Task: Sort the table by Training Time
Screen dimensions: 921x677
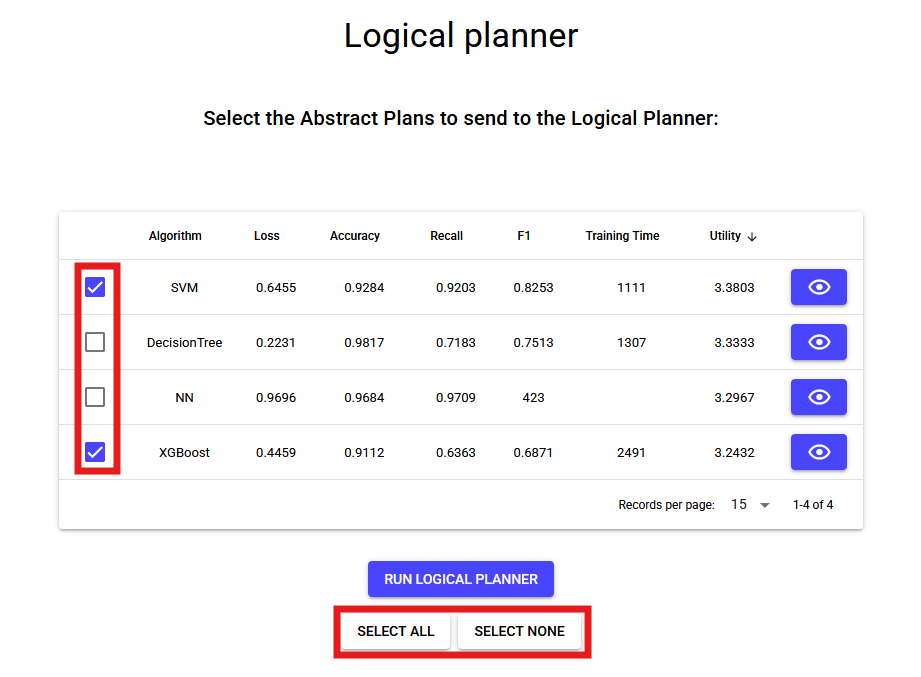Action: (622, 236)
